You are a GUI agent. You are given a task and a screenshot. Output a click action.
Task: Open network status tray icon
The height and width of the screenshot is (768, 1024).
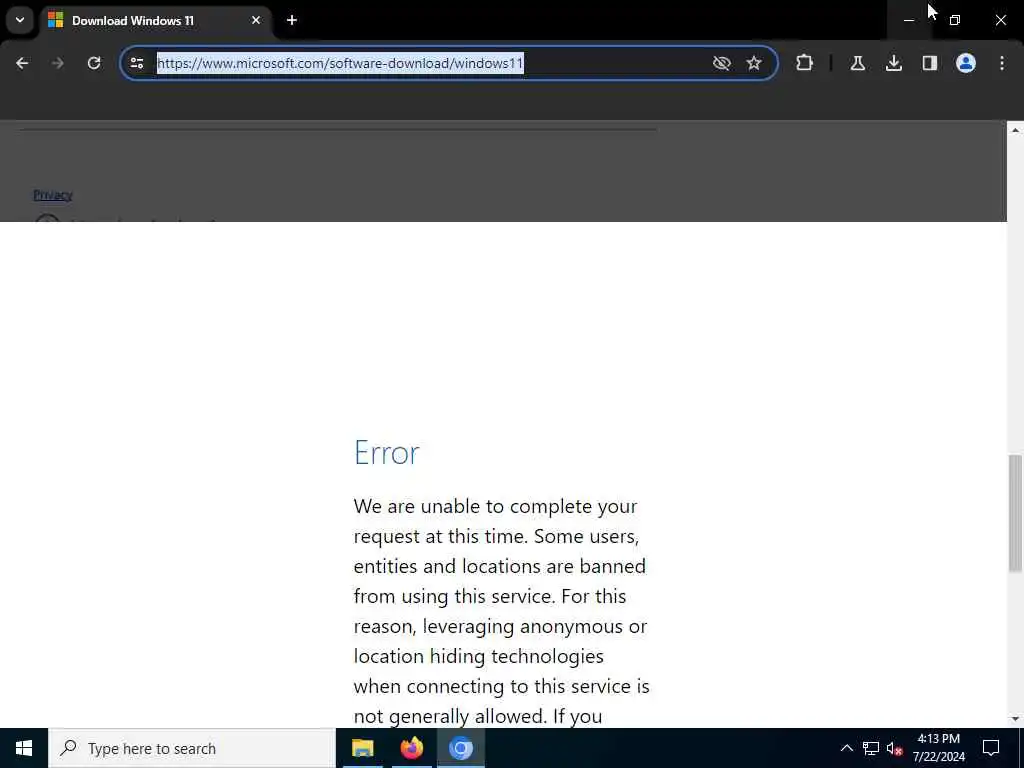click(871, 748)
